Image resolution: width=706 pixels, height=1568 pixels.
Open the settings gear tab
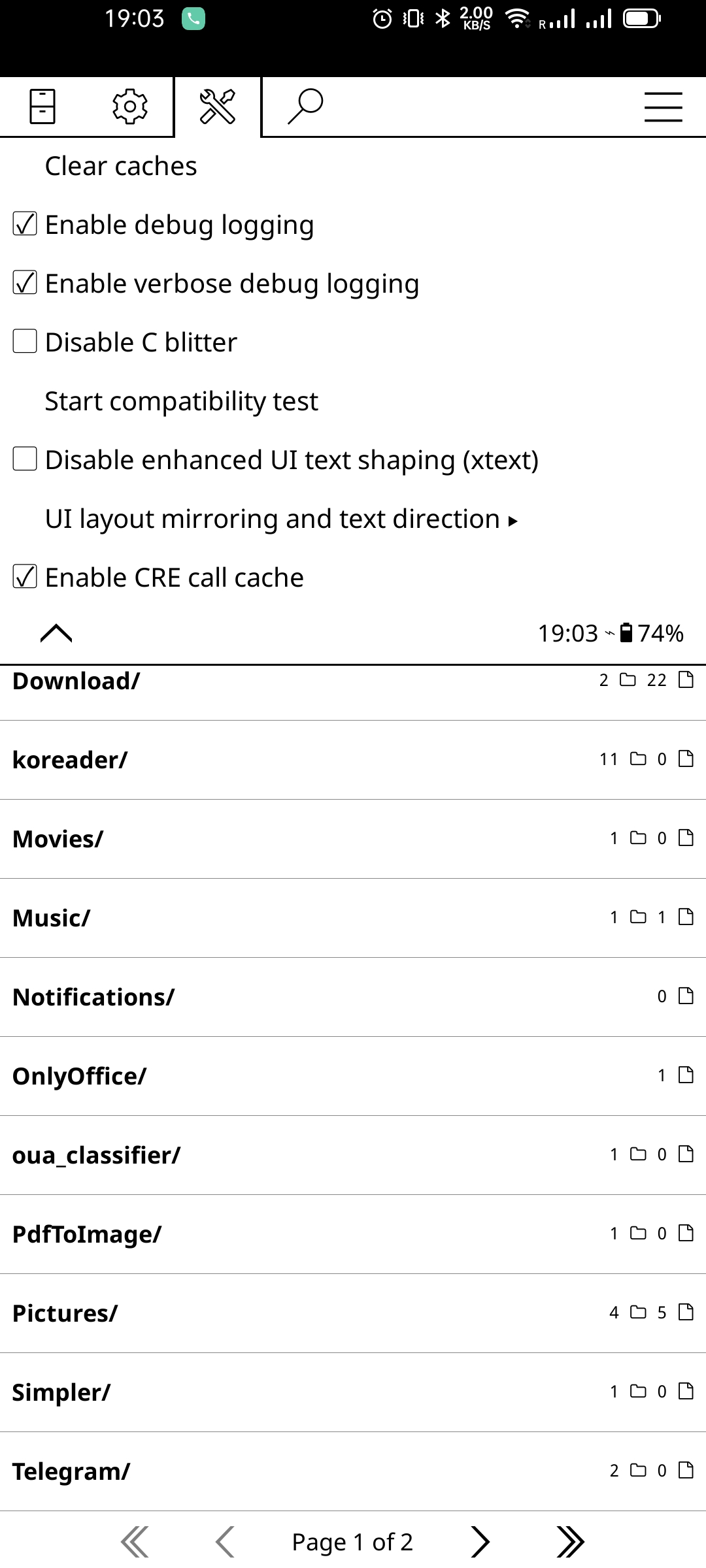click(x=130, y=106)
